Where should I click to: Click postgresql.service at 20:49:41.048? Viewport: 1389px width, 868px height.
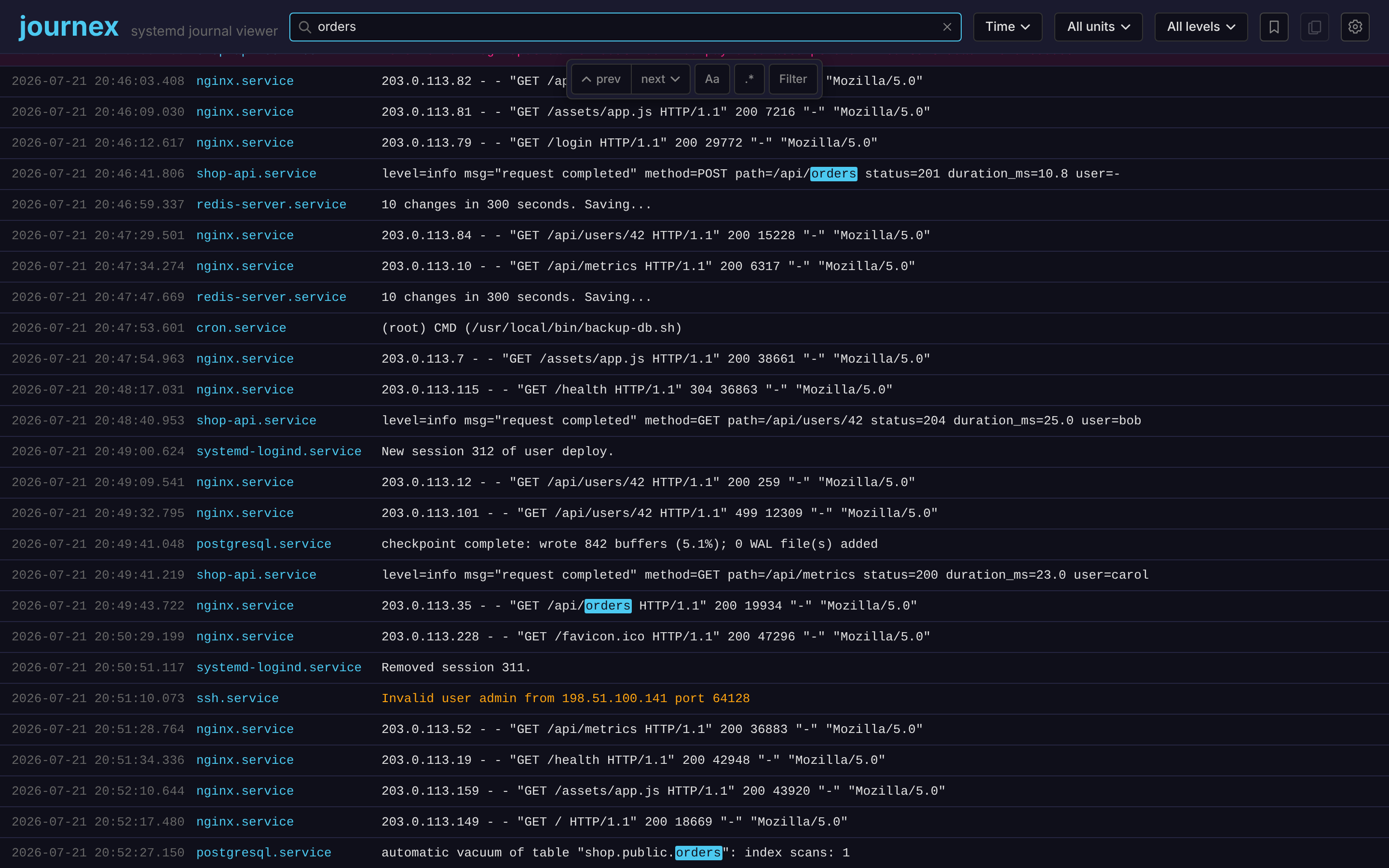coord(263,544)
